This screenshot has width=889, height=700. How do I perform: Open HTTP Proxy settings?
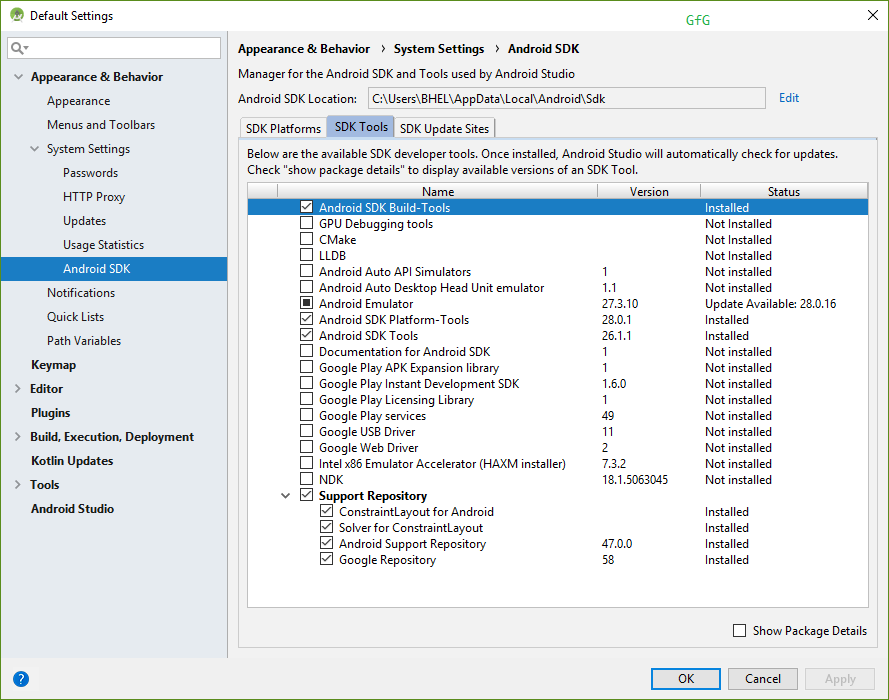coord(94,197)
